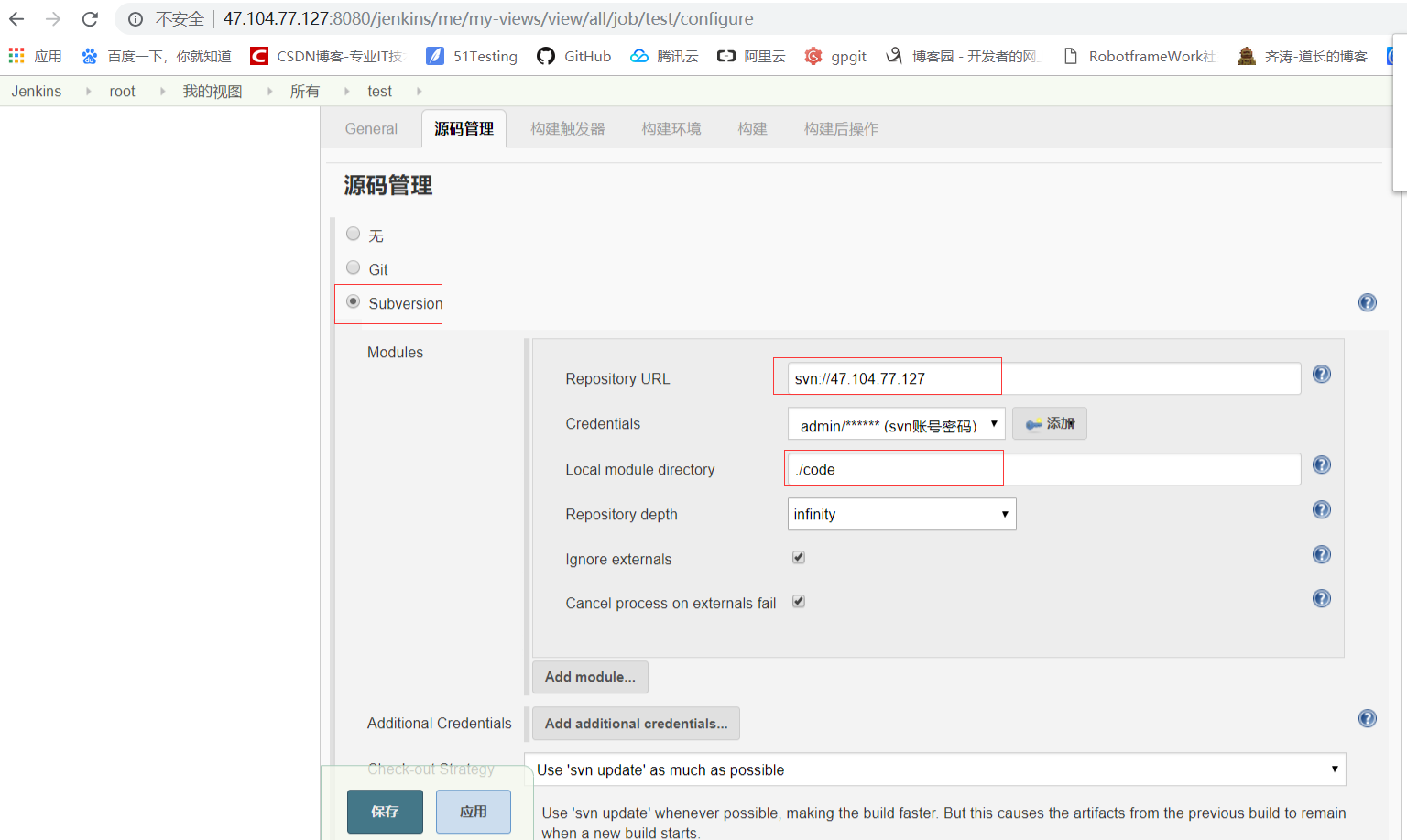The height and width of the screenshot is (840, 1407).
Task: Click help icon next to Additional Credentials
Action: [x=1367, y=718]
